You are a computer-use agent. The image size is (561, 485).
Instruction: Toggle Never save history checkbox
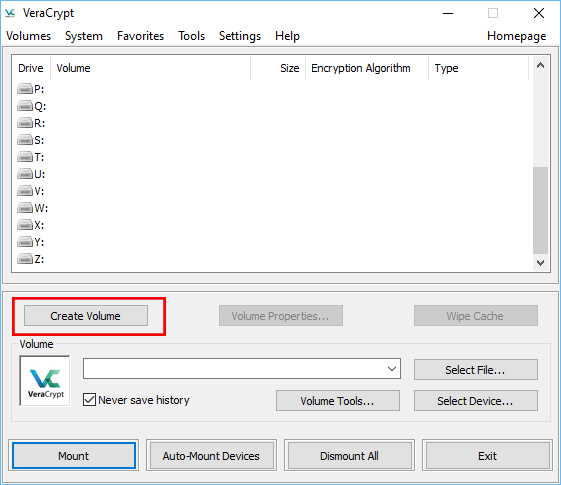[x=89, y=400]
